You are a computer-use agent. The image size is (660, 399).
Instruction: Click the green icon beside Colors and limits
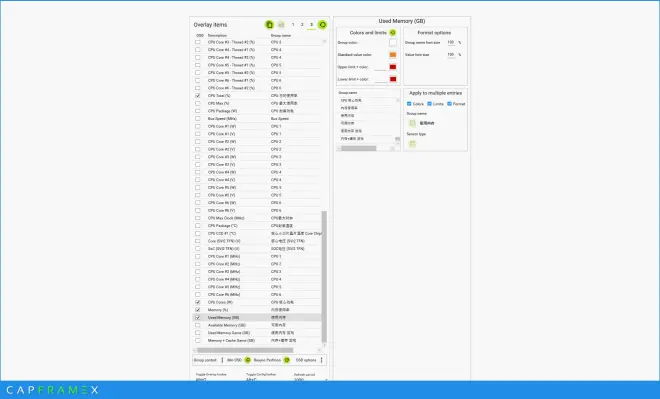392,33
